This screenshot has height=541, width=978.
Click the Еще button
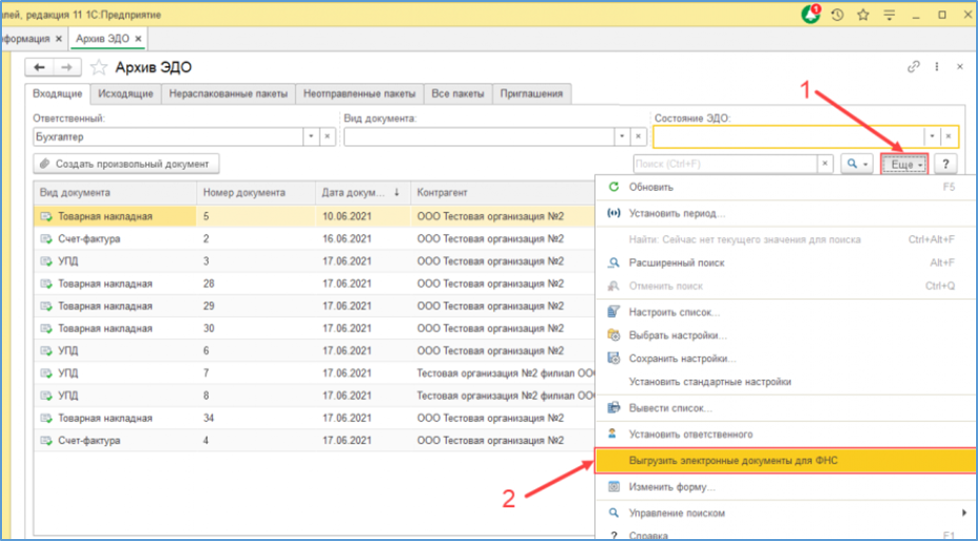click(904, 164)
